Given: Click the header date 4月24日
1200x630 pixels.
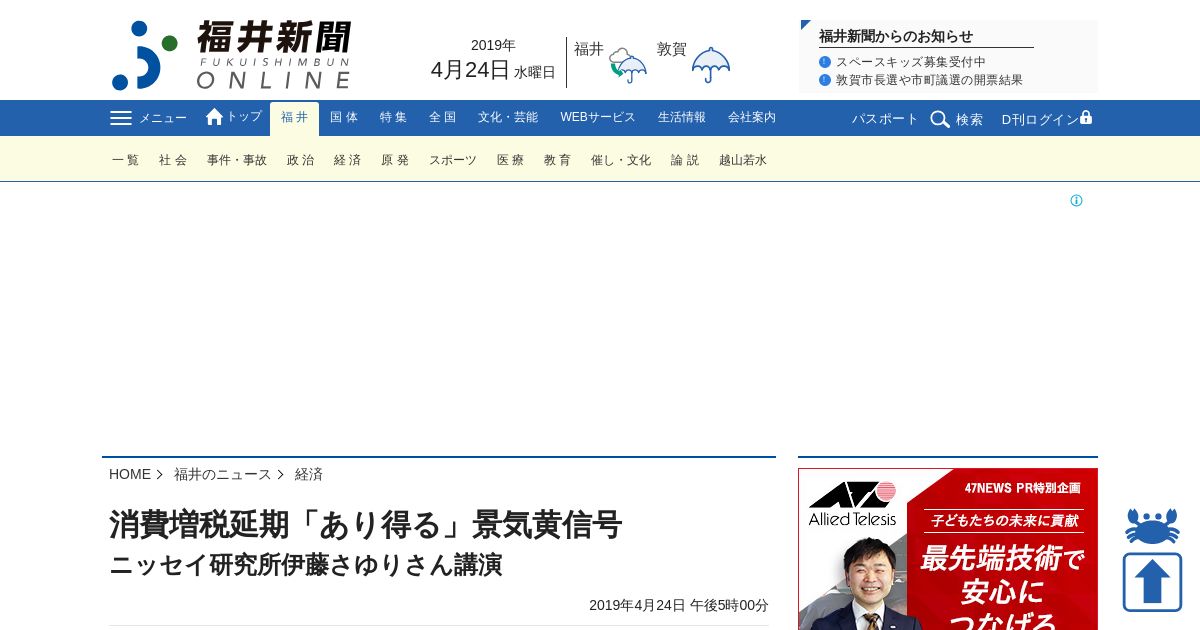Looking at the screenshot, I should (470, 70).
